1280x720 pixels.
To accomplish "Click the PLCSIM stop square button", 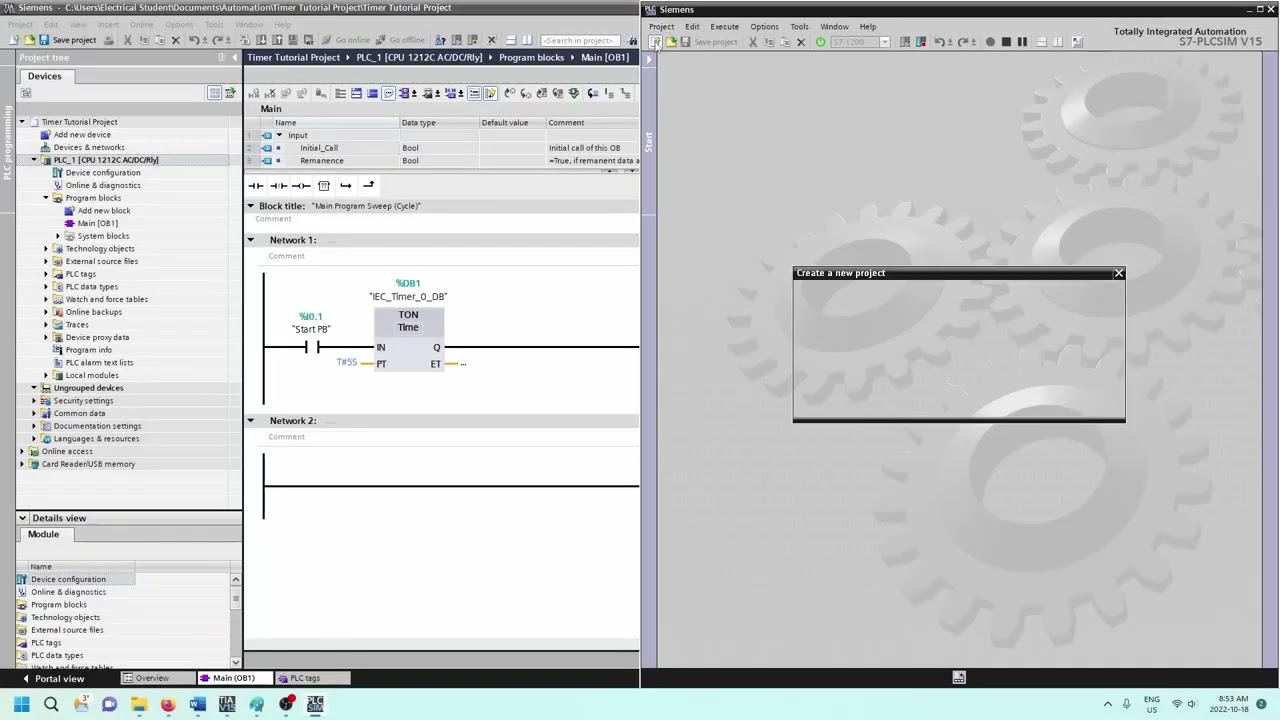I will pyautogui.click(x=1006, y=42).
